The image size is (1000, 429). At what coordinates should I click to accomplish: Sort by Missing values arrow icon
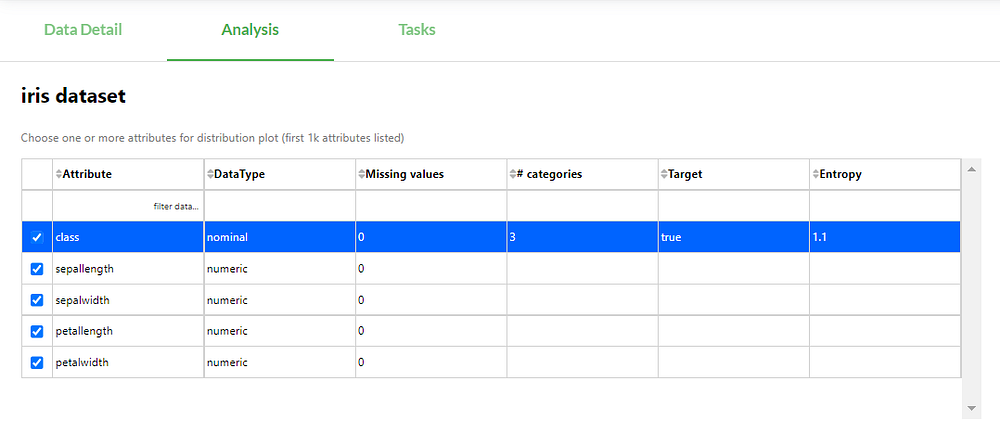[361, 174]
